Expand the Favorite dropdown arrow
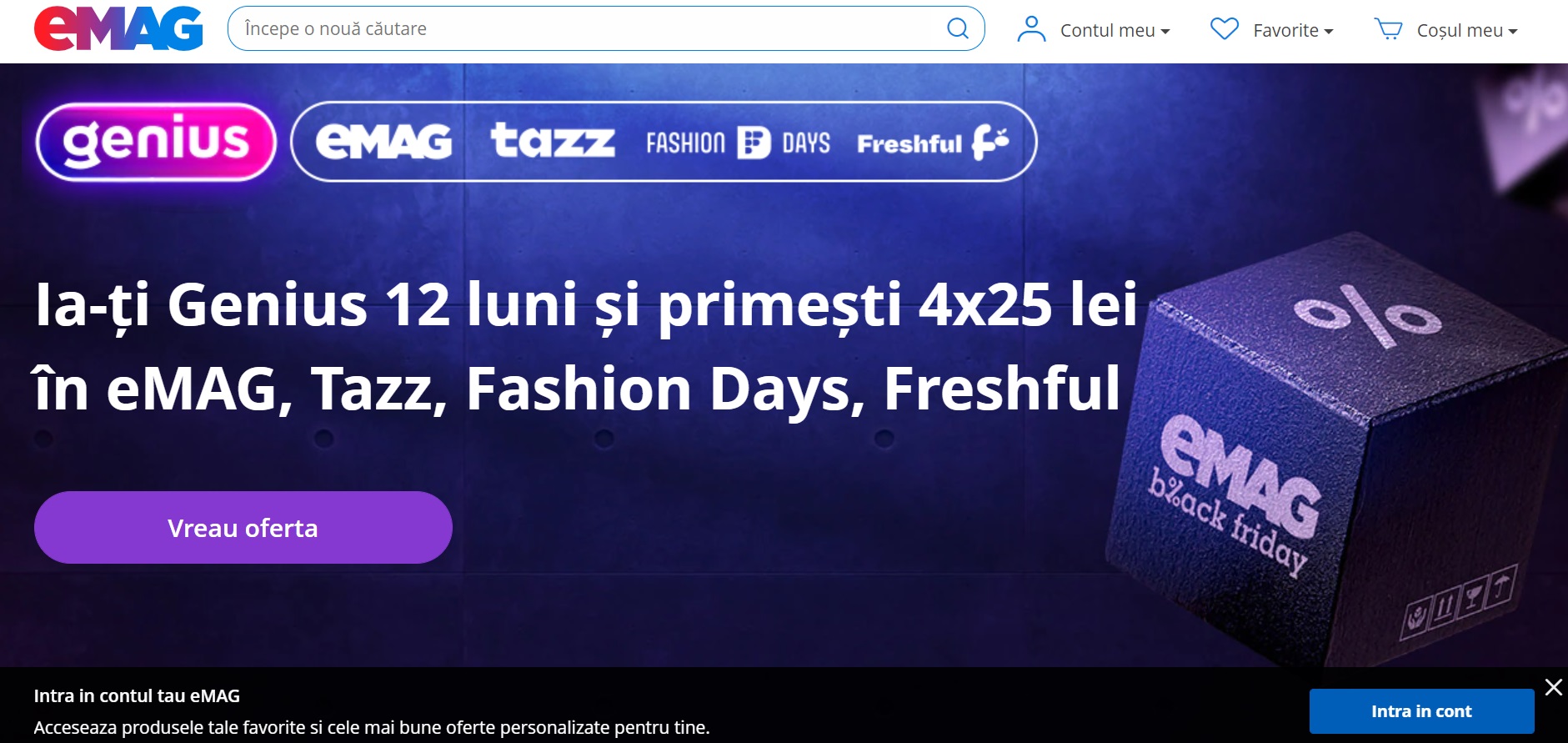The image size is (1568, 743). coord(1329,32)
